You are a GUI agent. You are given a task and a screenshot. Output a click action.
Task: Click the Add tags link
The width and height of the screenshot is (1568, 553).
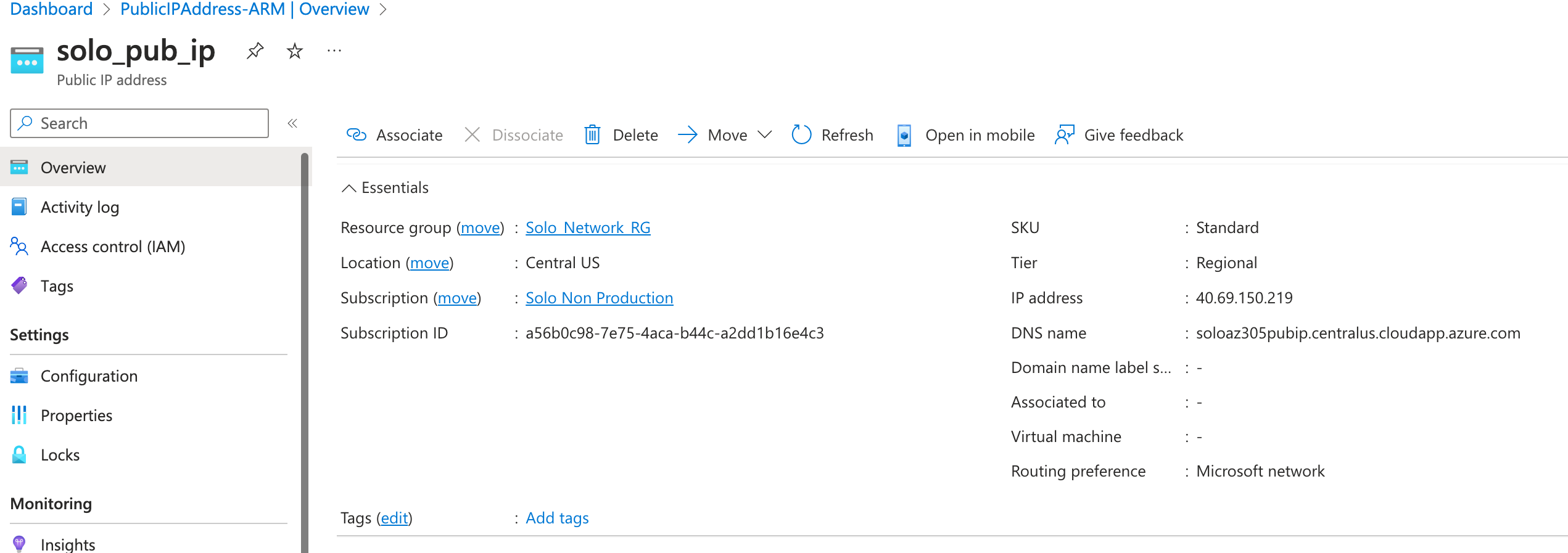[x=557, y=518]
